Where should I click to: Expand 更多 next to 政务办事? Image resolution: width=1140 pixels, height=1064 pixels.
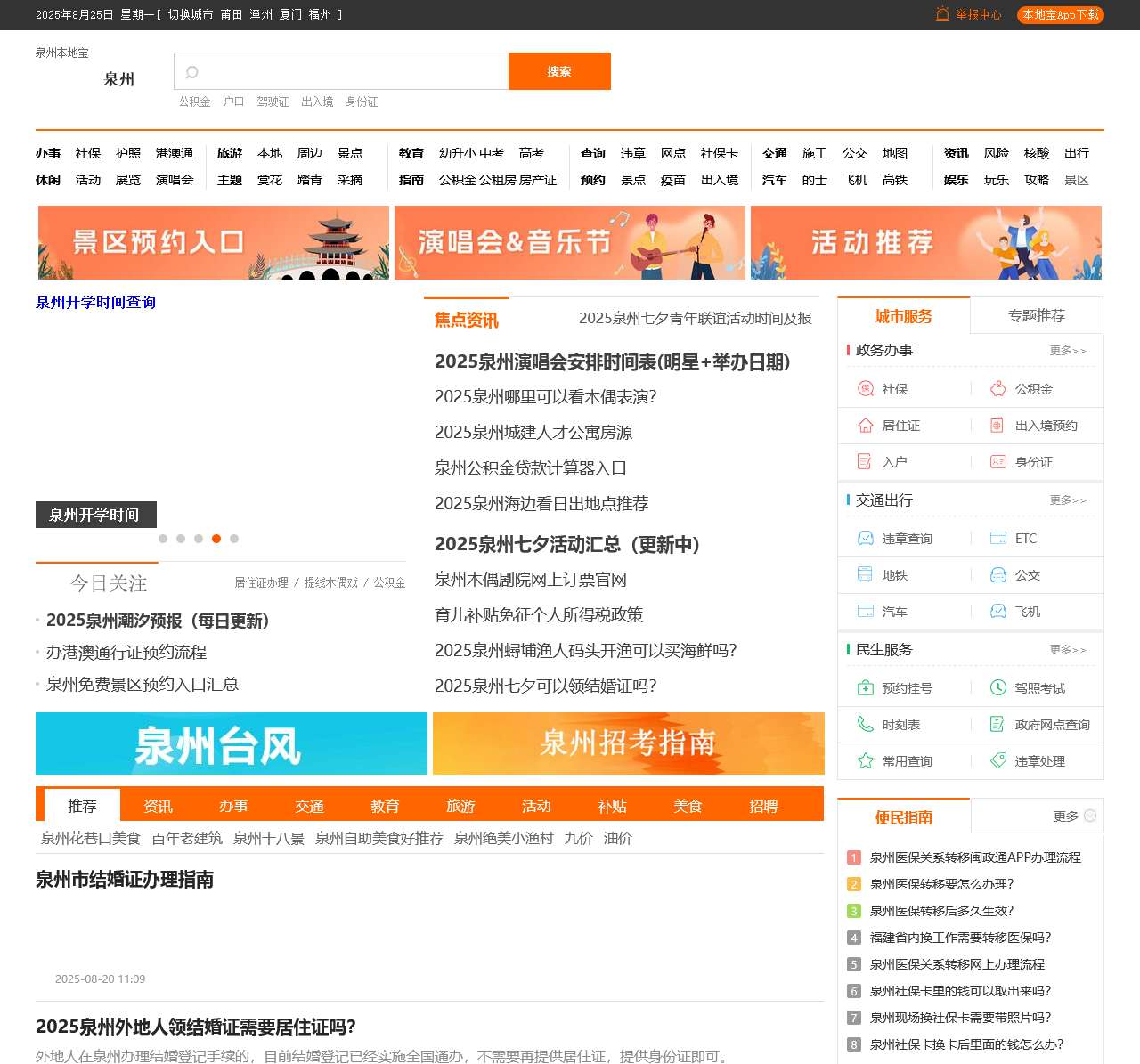pos(1067,351)
